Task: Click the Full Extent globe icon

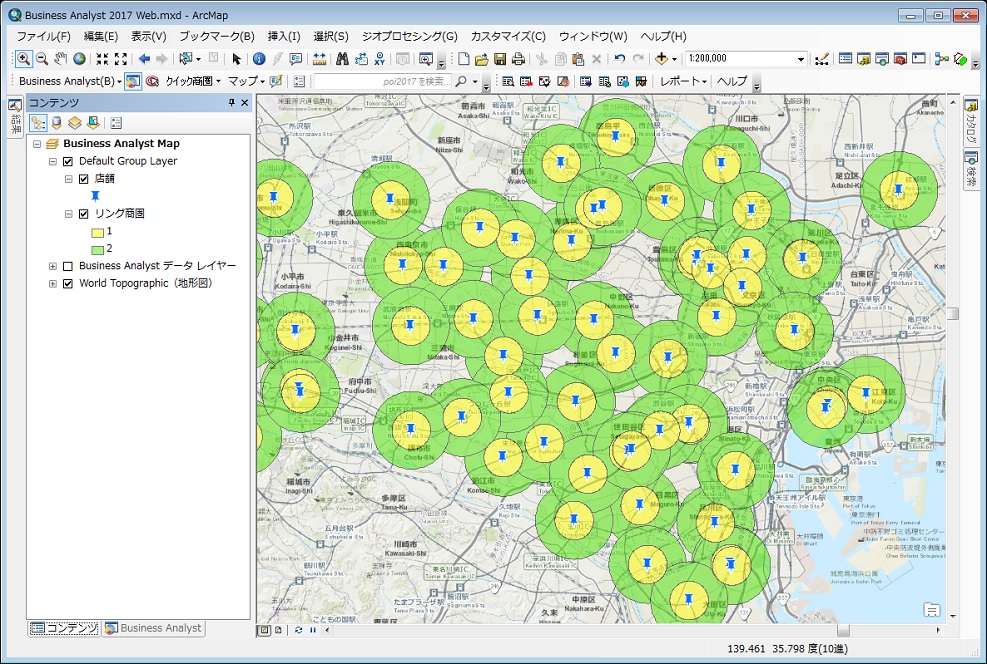Action: click(79, 59)
